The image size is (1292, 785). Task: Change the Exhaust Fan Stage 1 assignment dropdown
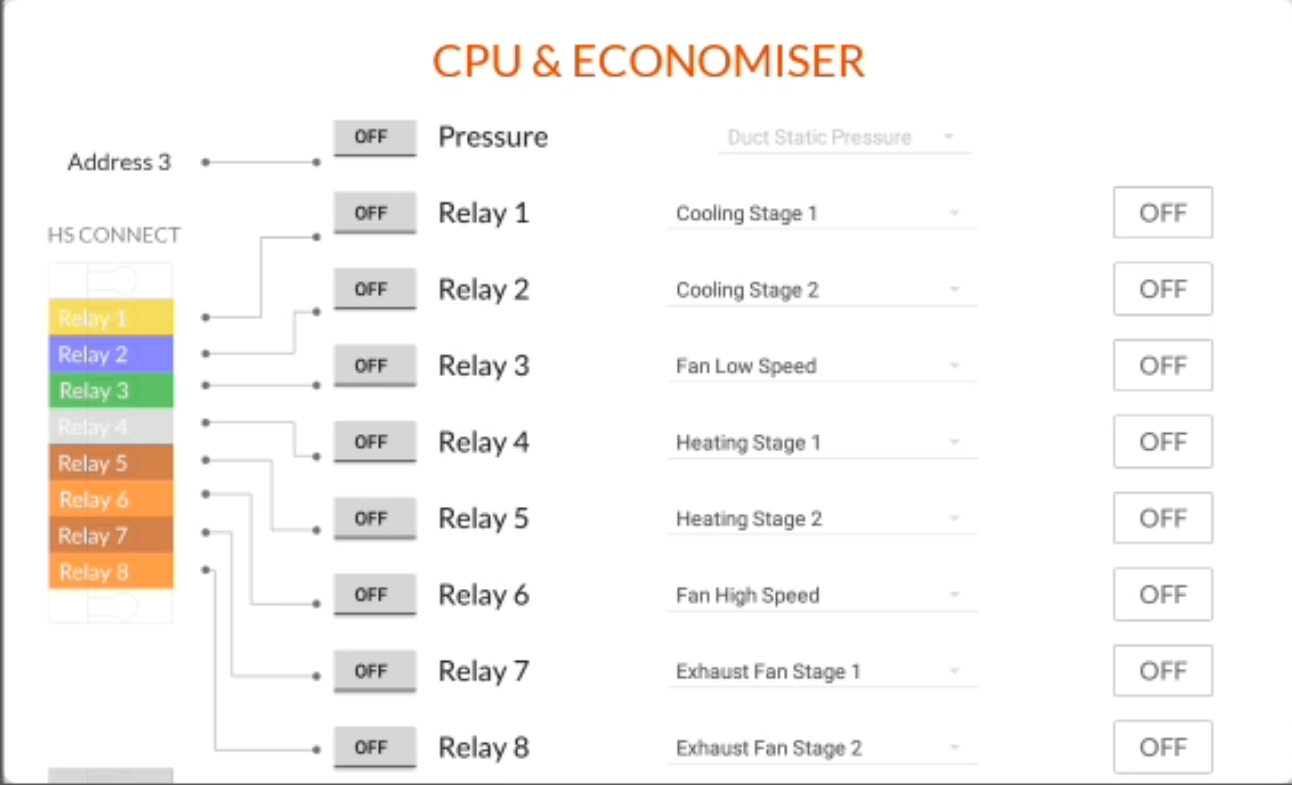(822, 671)
